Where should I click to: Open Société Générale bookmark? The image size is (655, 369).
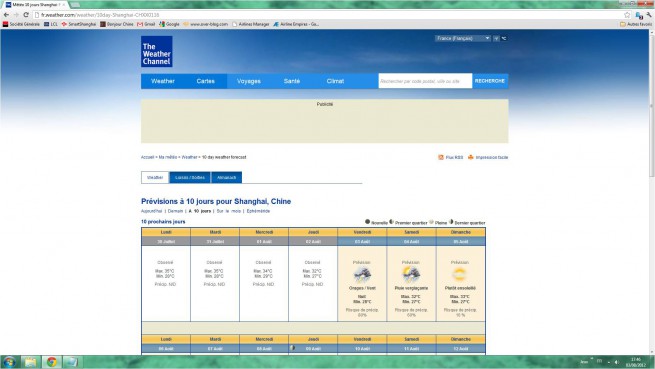21,24
